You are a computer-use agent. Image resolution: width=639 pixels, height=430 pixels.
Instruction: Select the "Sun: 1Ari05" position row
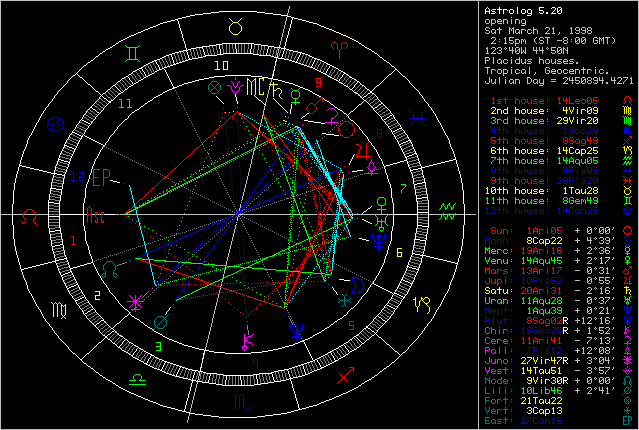[562, 231]
